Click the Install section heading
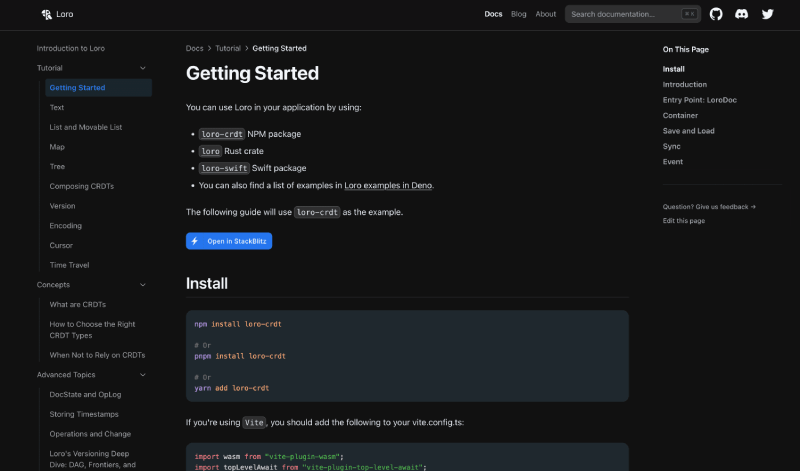 click(207, 283)
